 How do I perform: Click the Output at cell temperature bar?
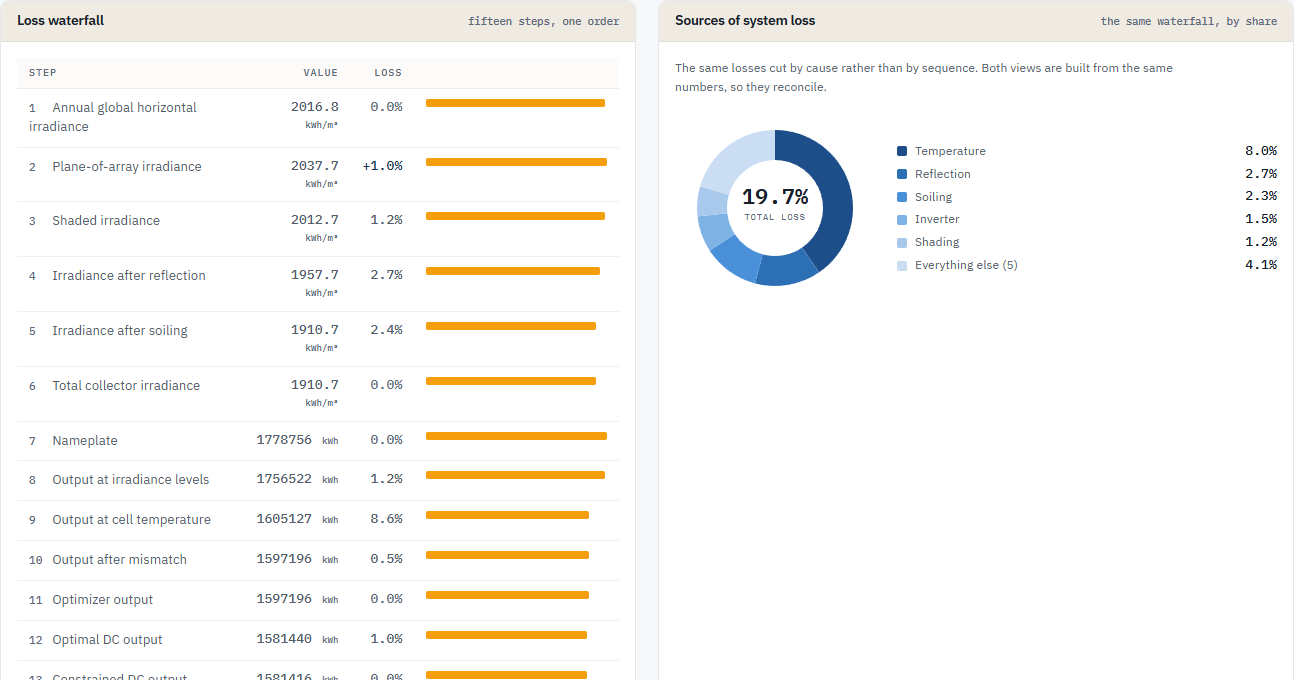(x=507, y=515)
